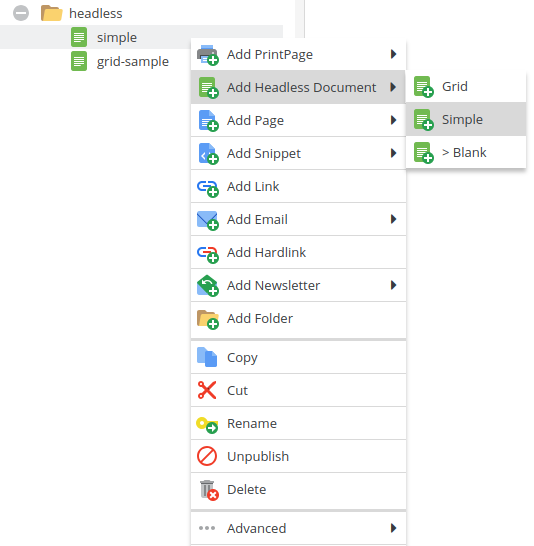Screen dimensions: 534x546
Task: Collapse the headless folder
Action: 21,13
